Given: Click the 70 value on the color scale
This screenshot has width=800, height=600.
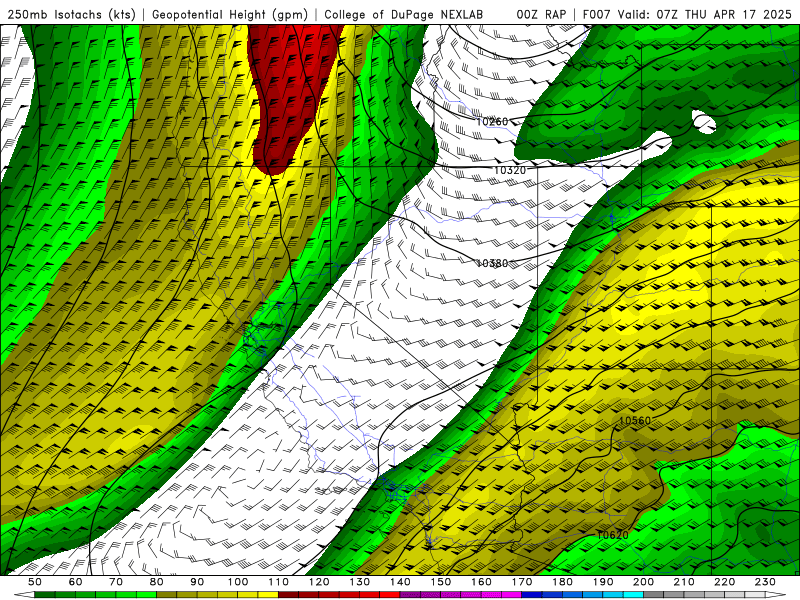Looking at the screenshot, I should coord(116,582).
